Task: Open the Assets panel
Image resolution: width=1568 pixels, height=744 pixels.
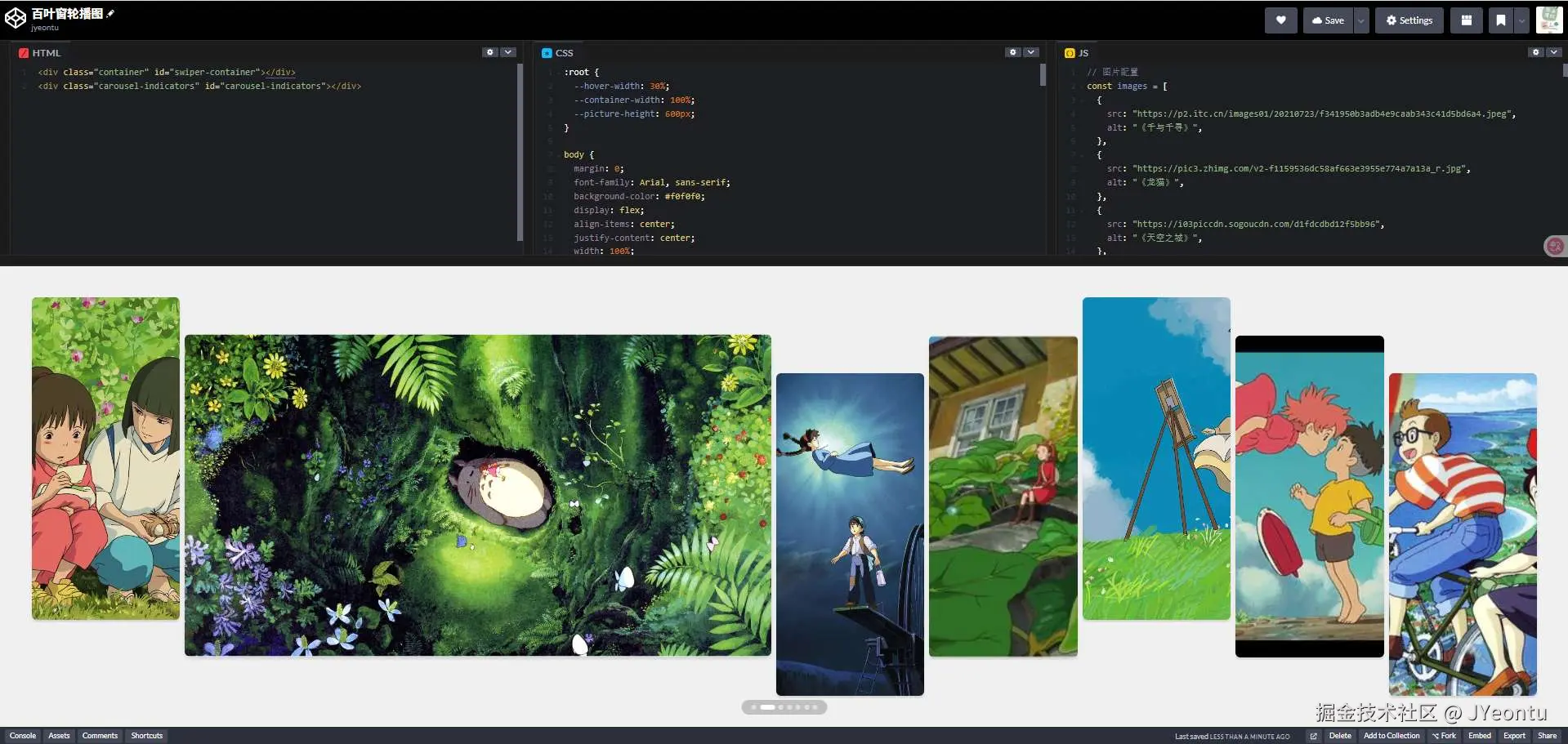Action: [59, 736]
